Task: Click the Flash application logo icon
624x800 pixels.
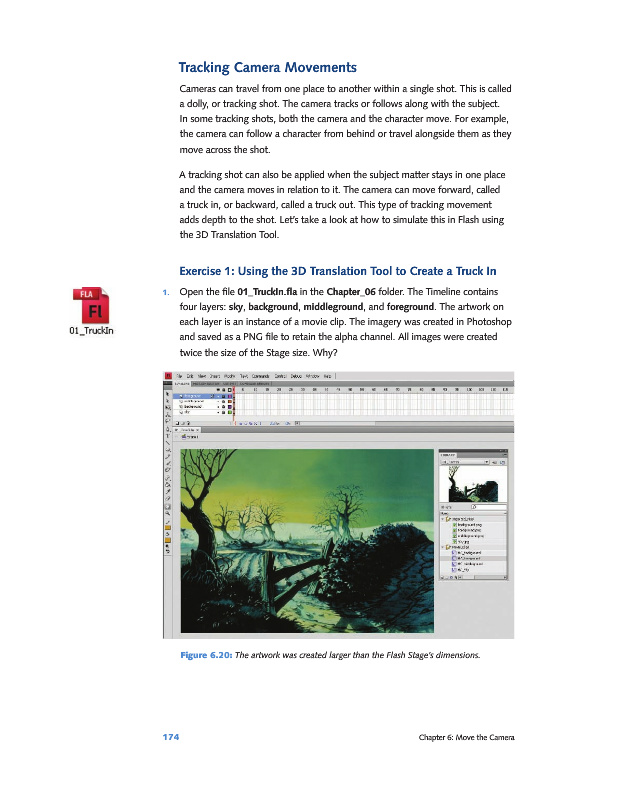Action: click(167, 375)
